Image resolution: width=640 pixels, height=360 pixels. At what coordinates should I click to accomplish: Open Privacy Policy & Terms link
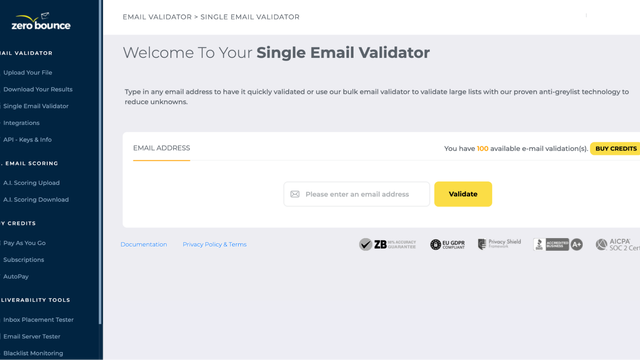coord(214,244)
